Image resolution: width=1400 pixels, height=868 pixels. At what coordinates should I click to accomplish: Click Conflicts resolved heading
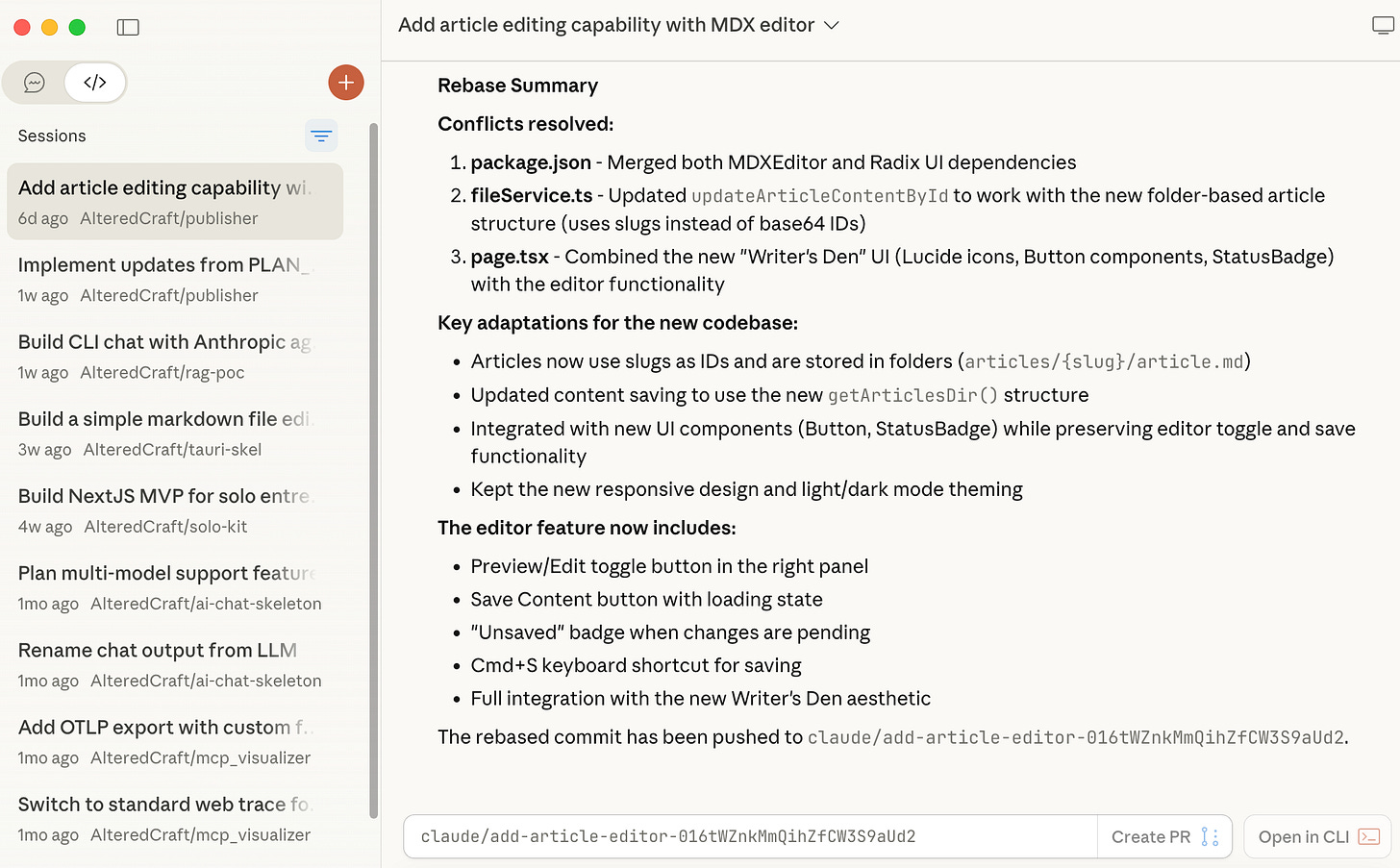click(525, 124)
